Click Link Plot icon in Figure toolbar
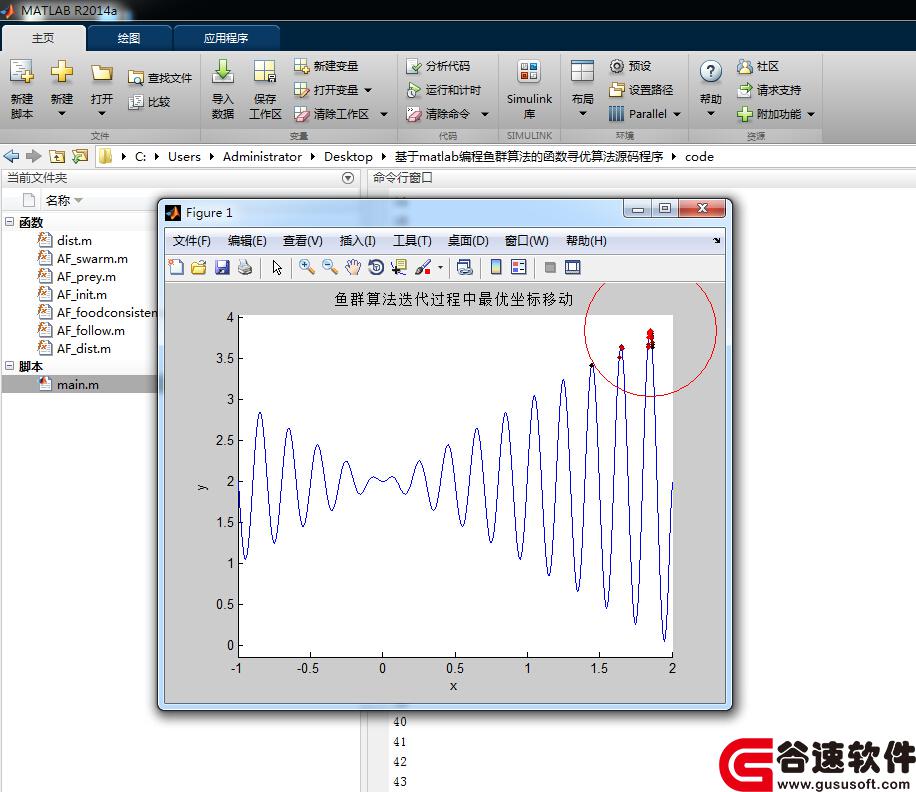Viewport: 916px width, 792px height. click(x=464, y=267)
